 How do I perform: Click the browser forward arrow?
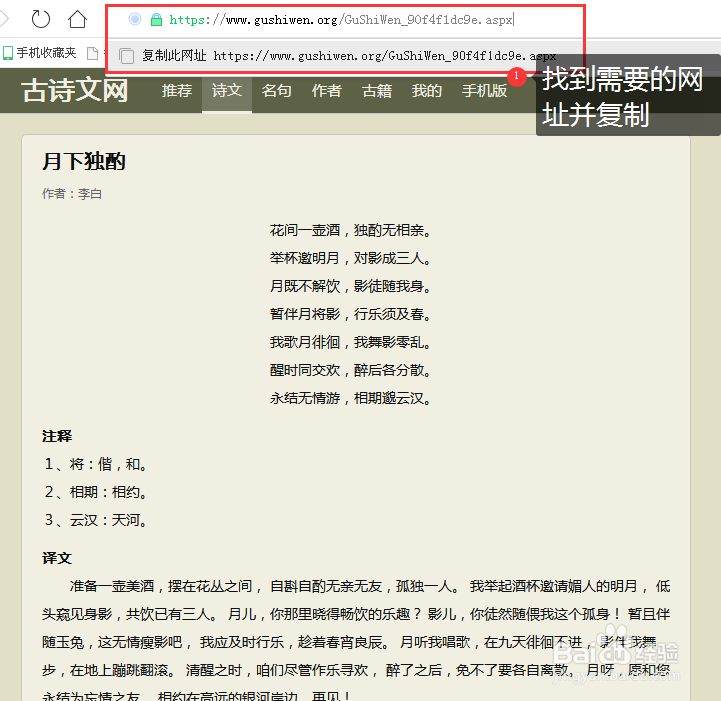(4, 19)
